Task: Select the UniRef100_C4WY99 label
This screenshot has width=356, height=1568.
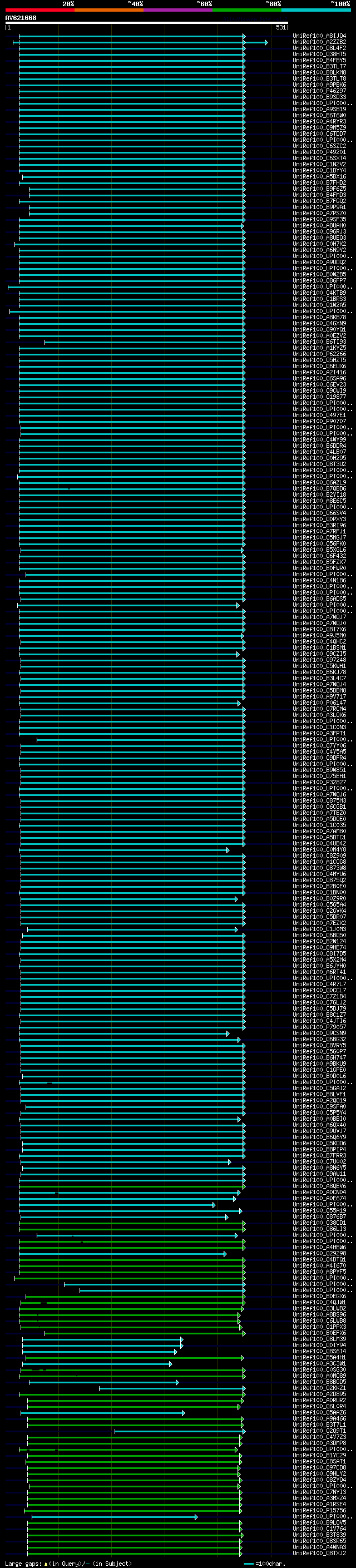Action: pos(319,439)
